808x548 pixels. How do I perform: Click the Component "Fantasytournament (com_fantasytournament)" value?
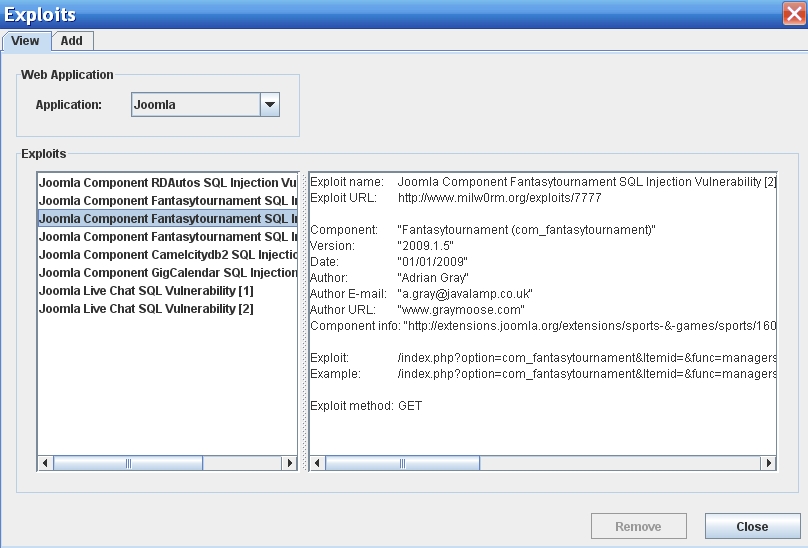526,230
